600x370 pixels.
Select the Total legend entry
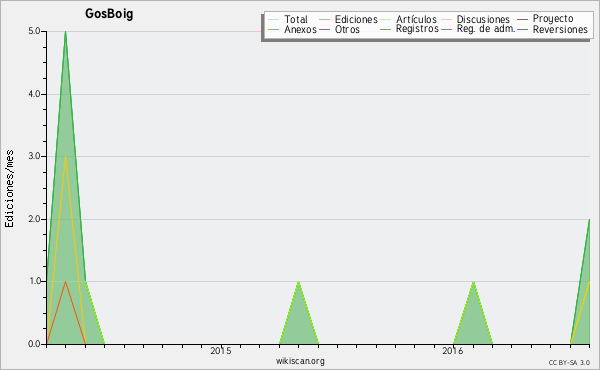288,19
